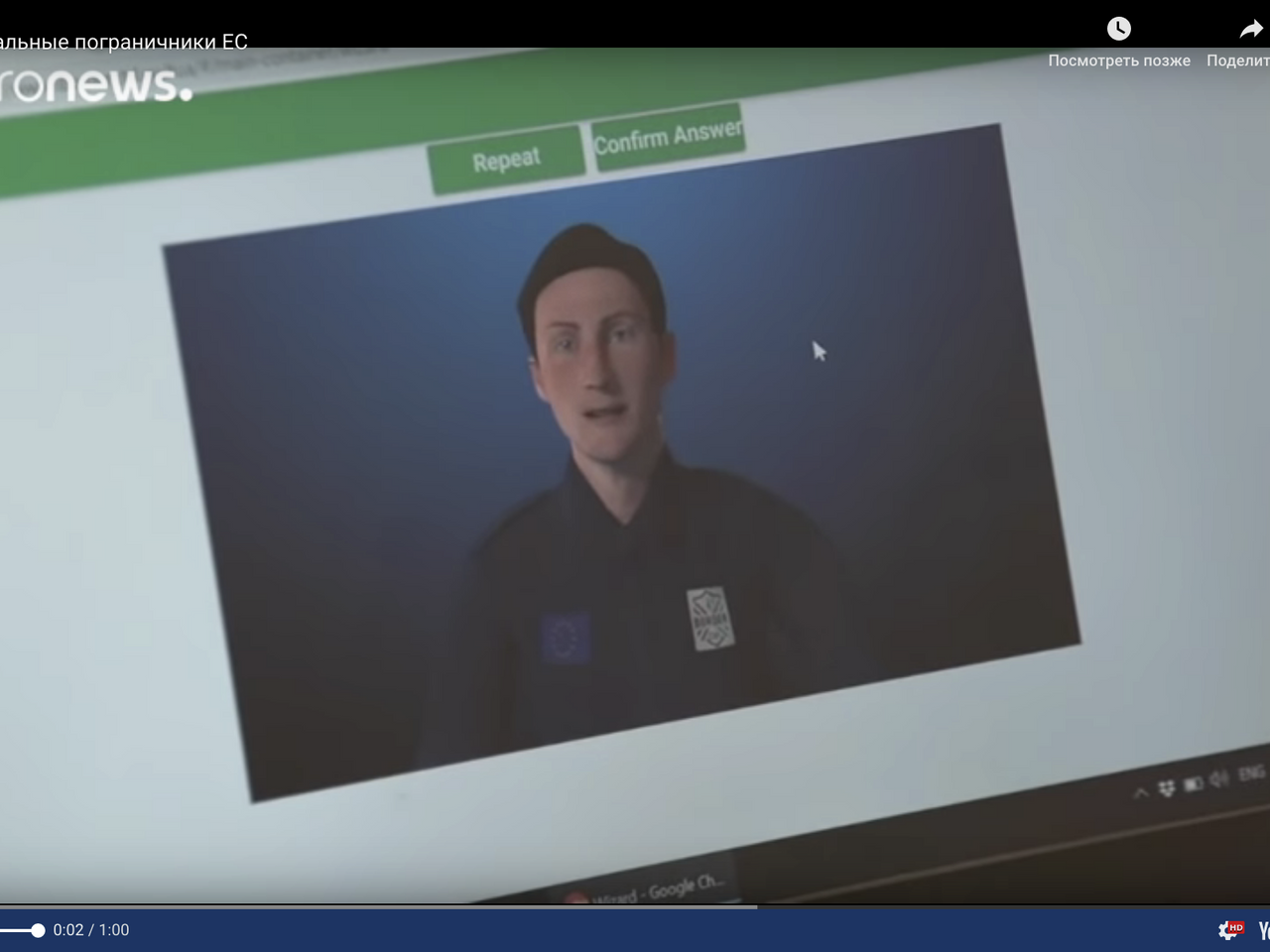This screenshot has width=1270, height=952.
Task: Click the ENG language indicator
Action: (x=1251, y=773)
